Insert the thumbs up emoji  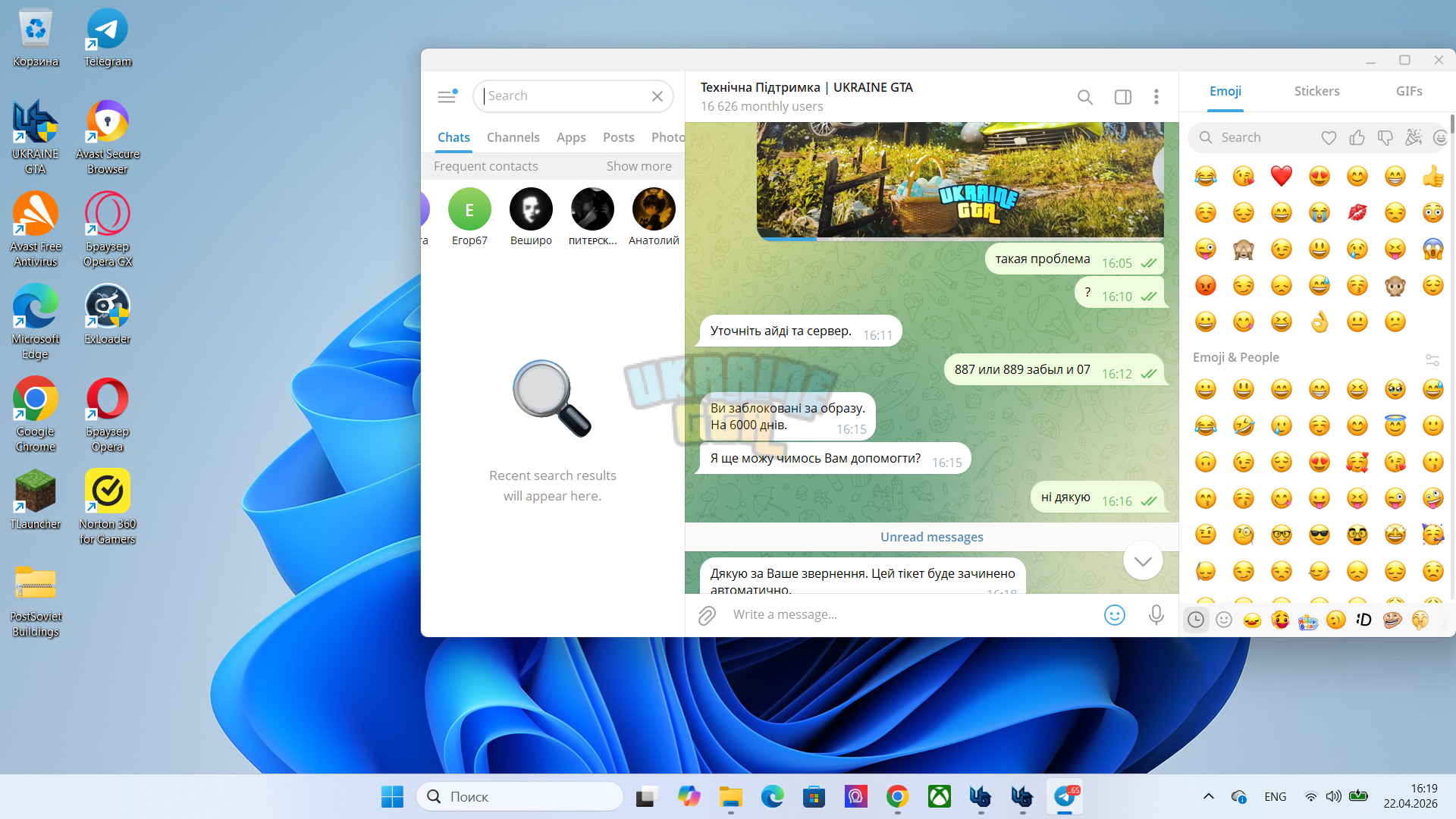pyautogui.click(x=1433, y=176)
